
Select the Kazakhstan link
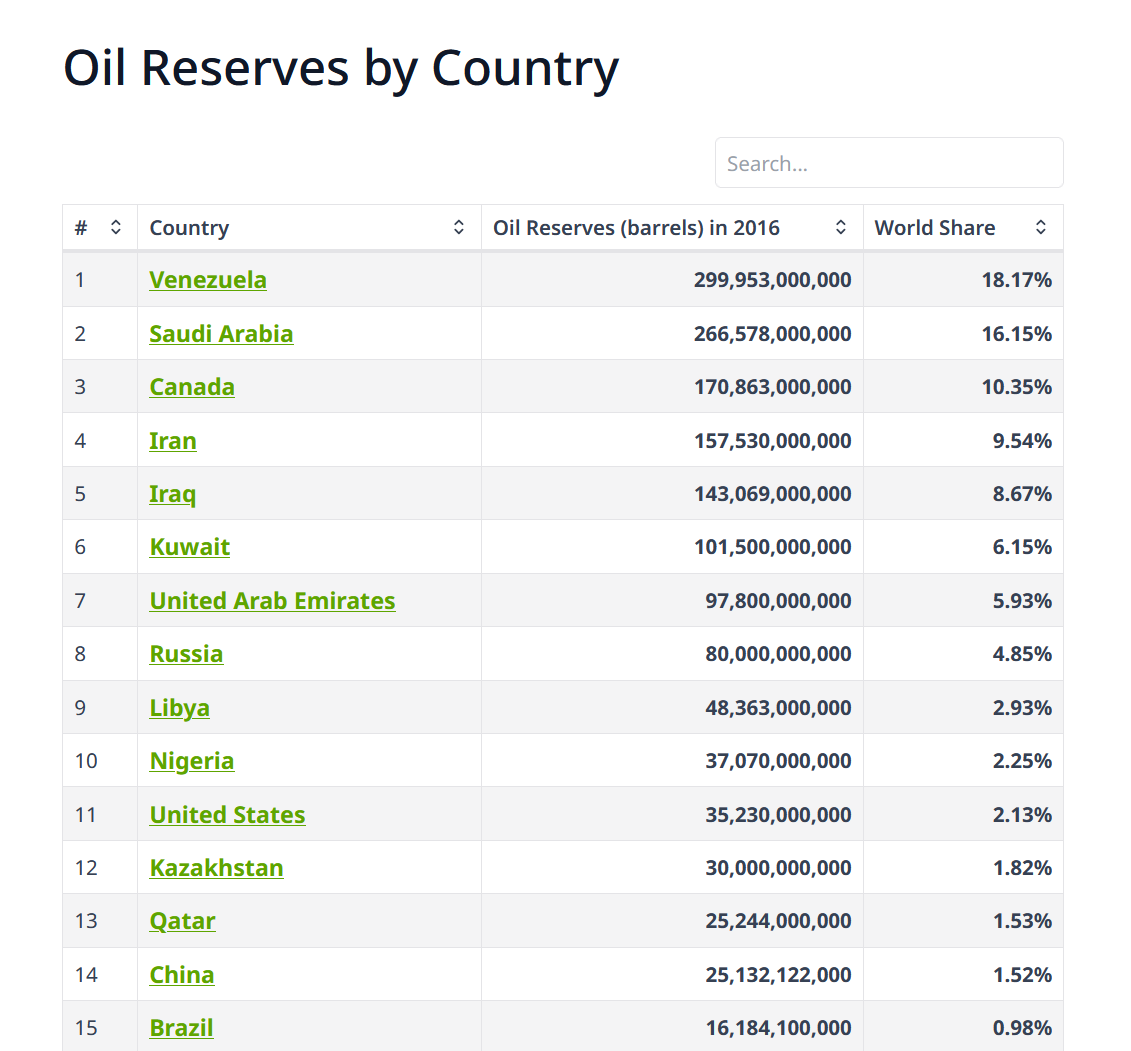point(216,868)
